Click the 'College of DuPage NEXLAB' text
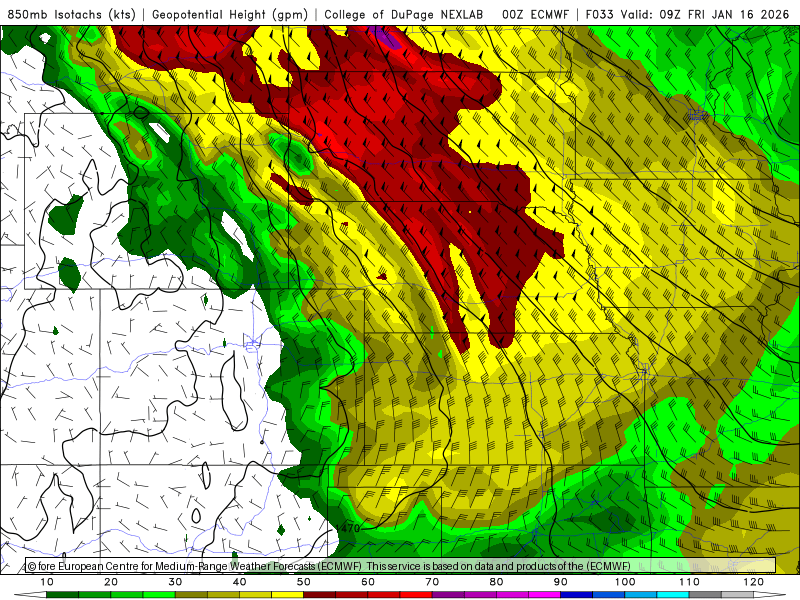The width and height of the screenshot is (800, 600). coord(404,15)
